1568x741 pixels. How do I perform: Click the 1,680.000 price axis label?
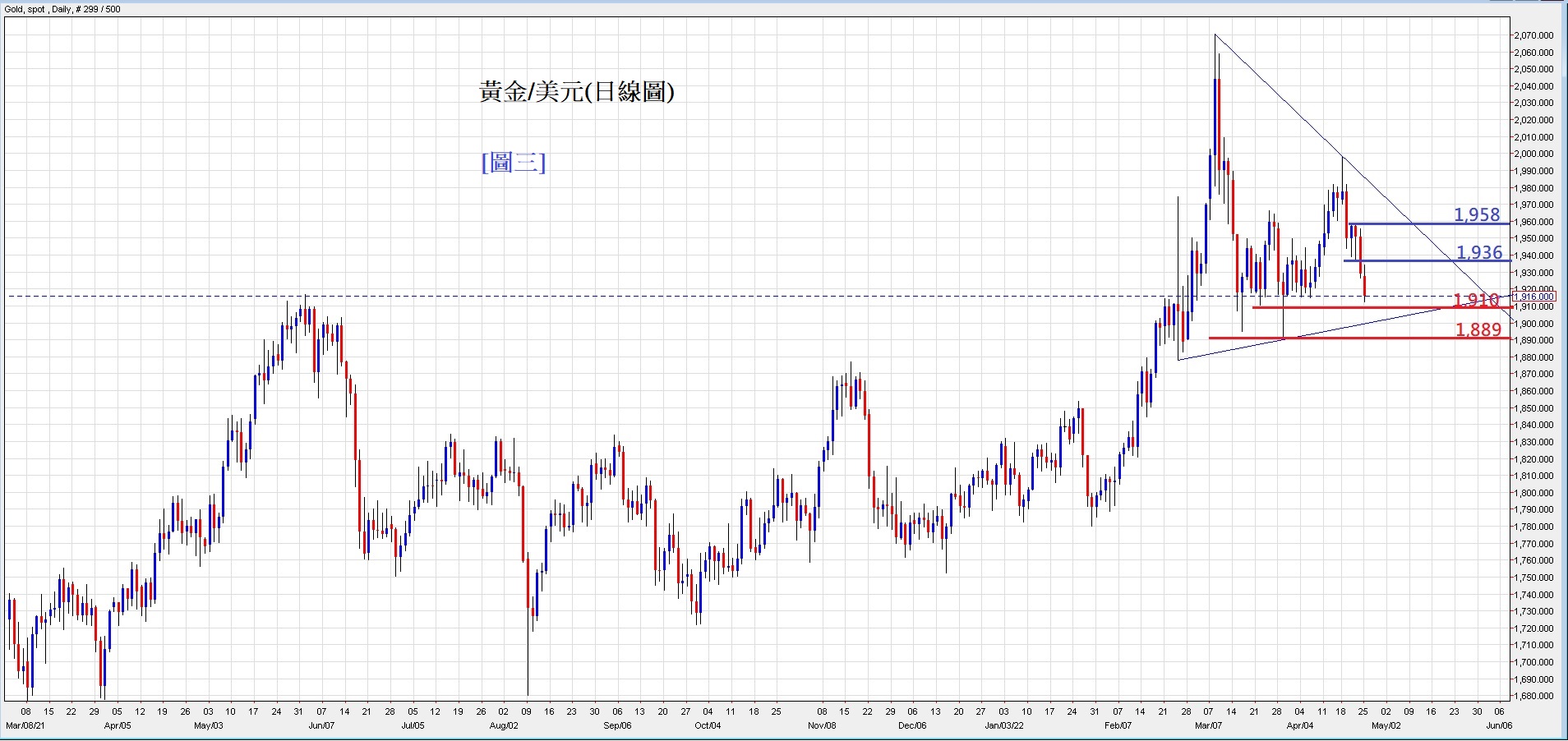(x=1533, y=696)
